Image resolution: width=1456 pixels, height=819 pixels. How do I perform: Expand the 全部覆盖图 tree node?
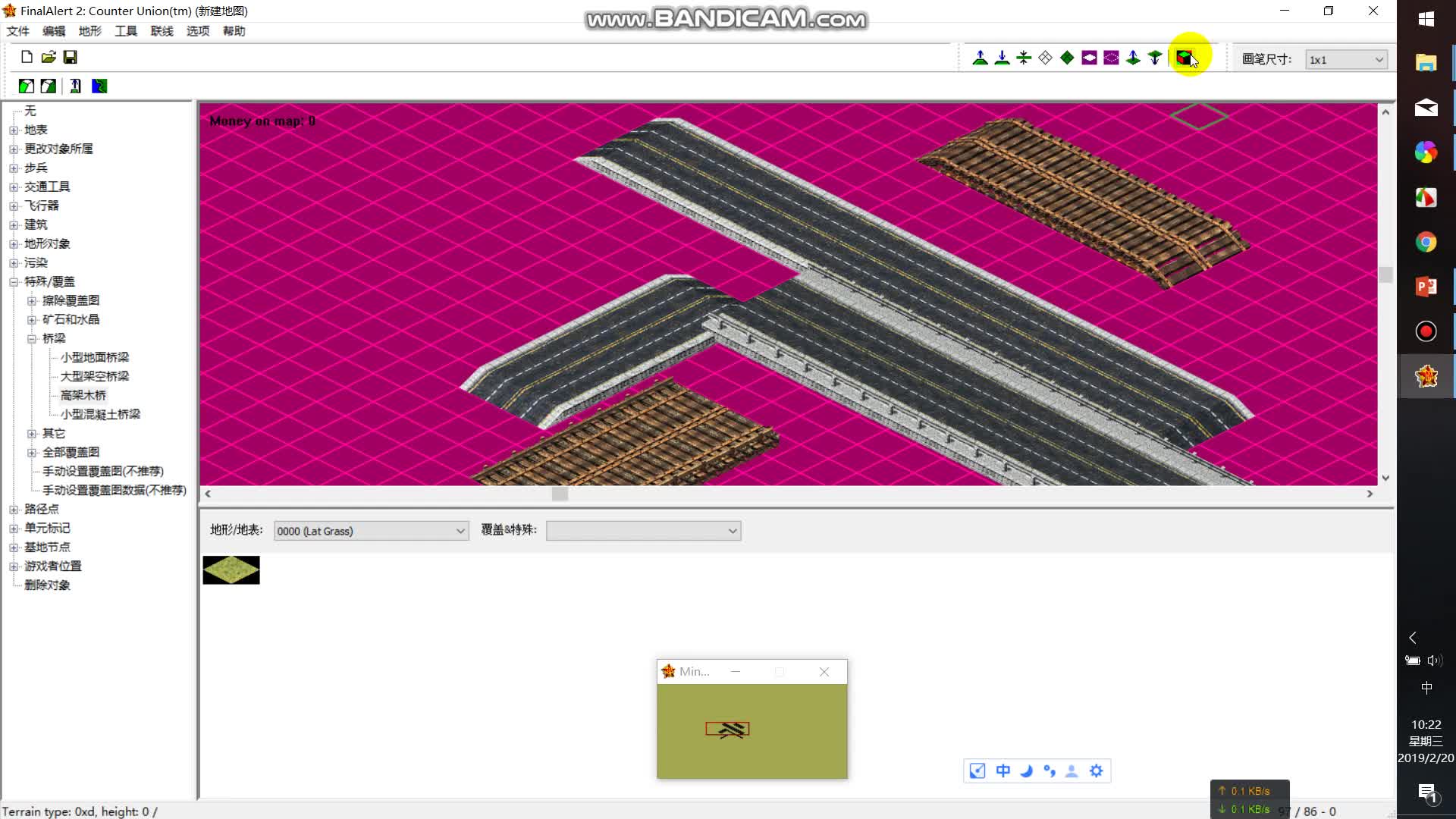(32, 453)
